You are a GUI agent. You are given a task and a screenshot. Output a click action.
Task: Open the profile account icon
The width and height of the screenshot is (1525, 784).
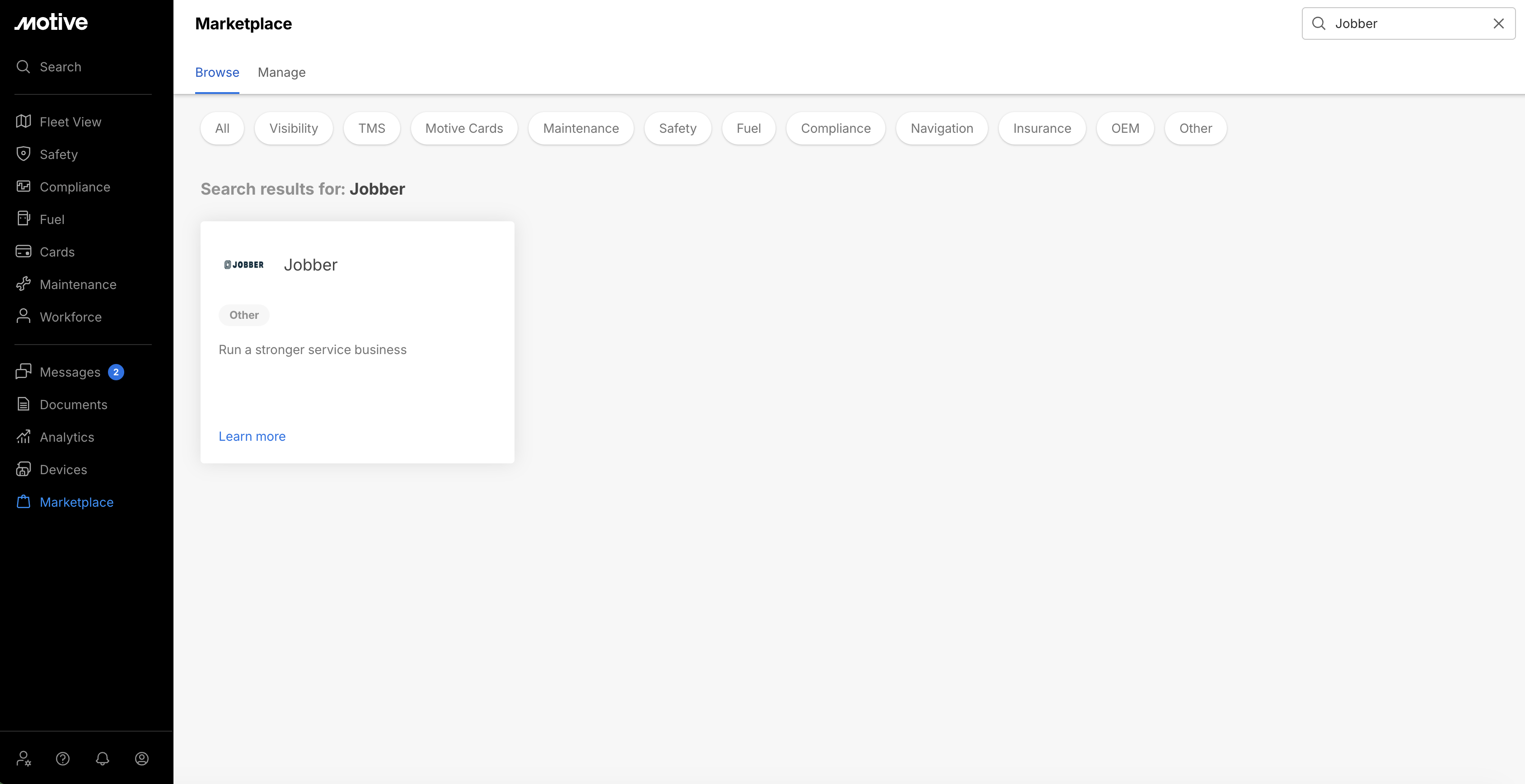tap(141, 759)
